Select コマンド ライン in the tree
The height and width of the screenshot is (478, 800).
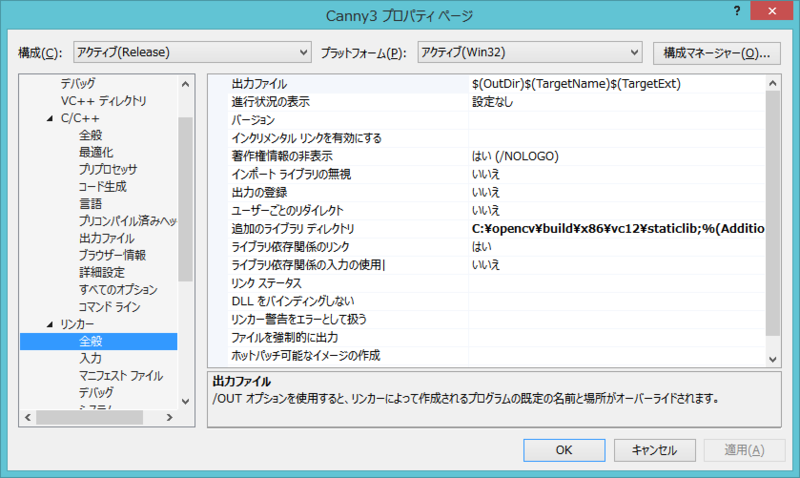[109, 307]
